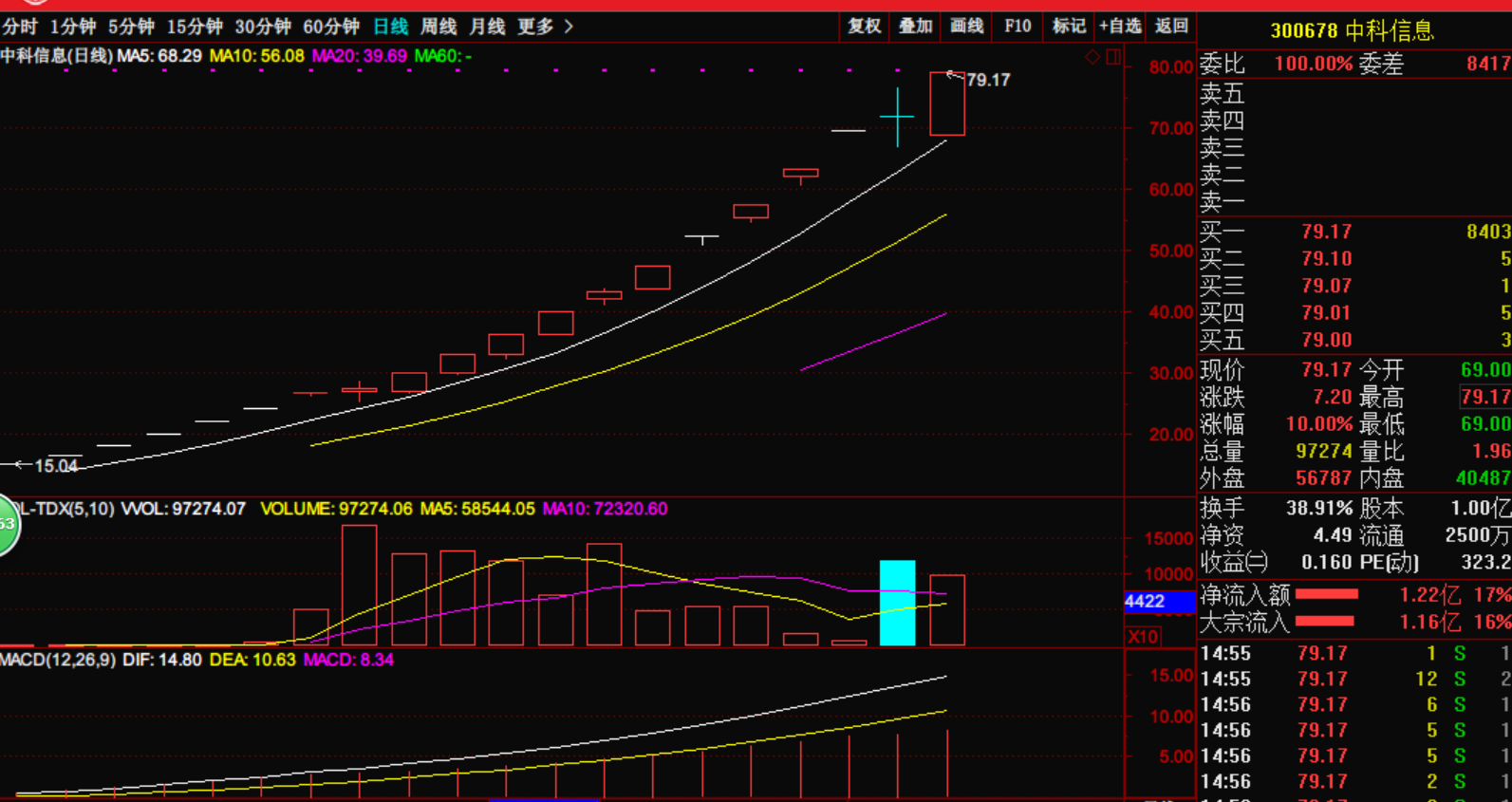The image size is (1512, 802).
Task: Expand the 更多 more periods menu
Action: point(545,27)
